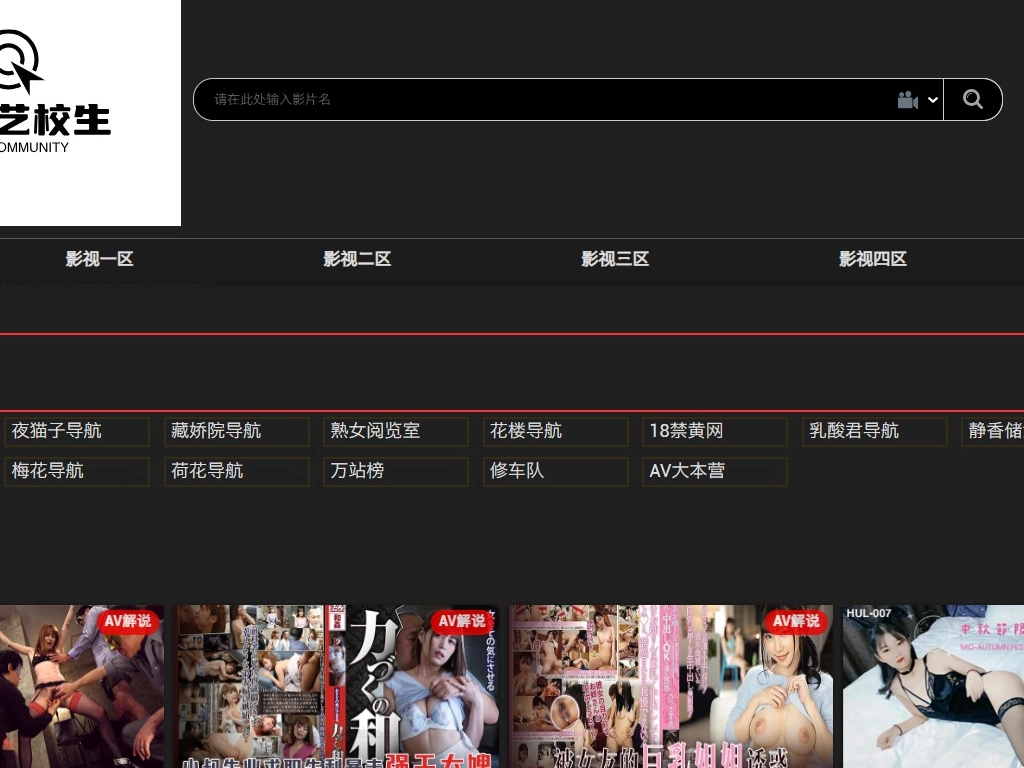Open the 万站榜 link

point(395,471)
